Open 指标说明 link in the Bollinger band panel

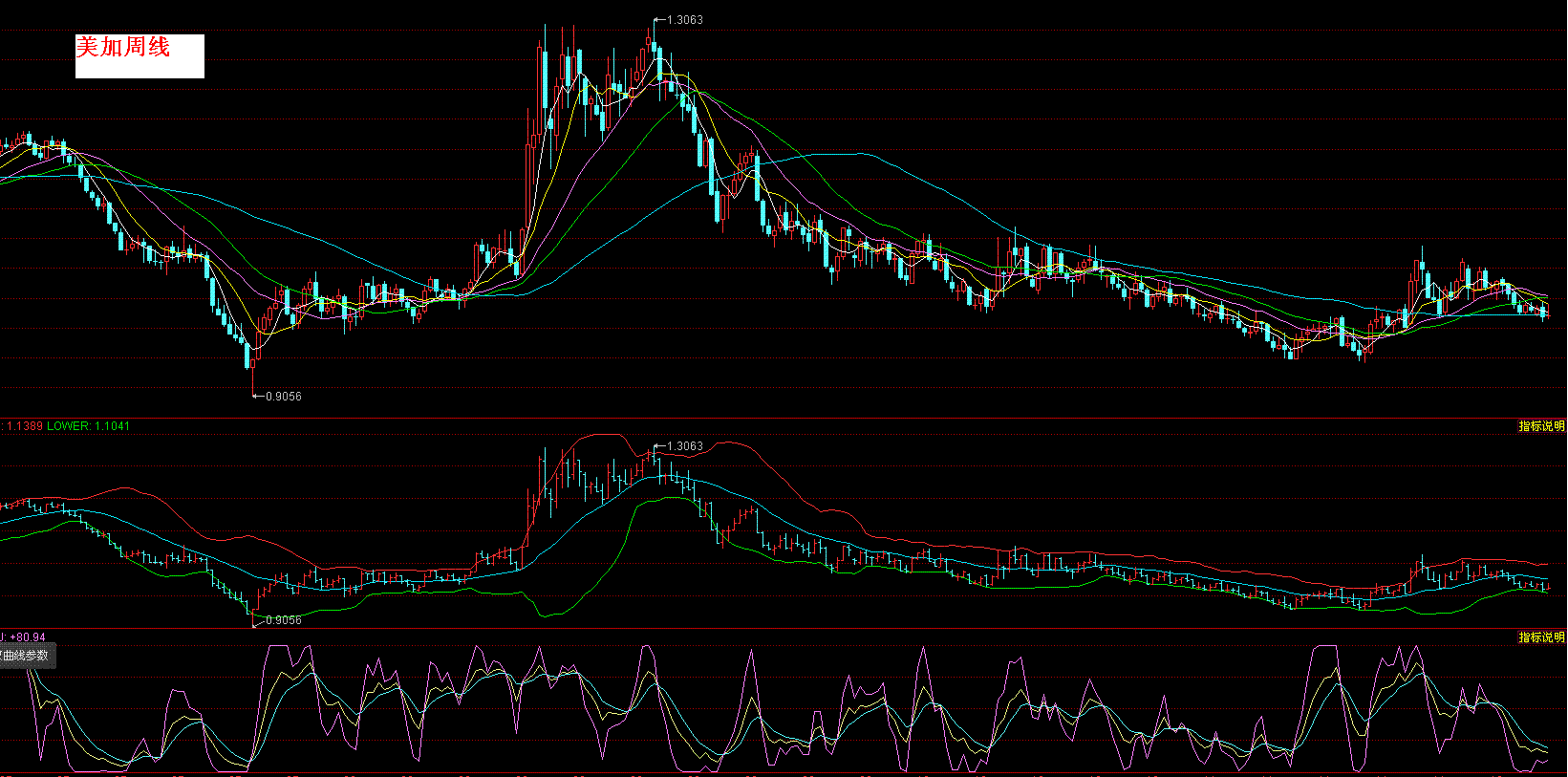coord(1541,426)
